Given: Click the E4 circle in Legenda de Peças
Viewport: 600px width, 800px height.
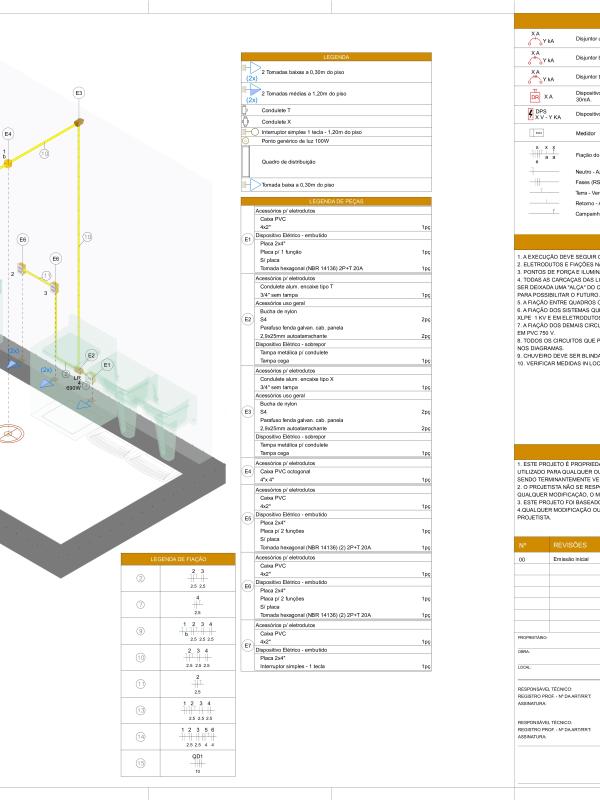Looking at the screenshot, I should tap(247, 471).
